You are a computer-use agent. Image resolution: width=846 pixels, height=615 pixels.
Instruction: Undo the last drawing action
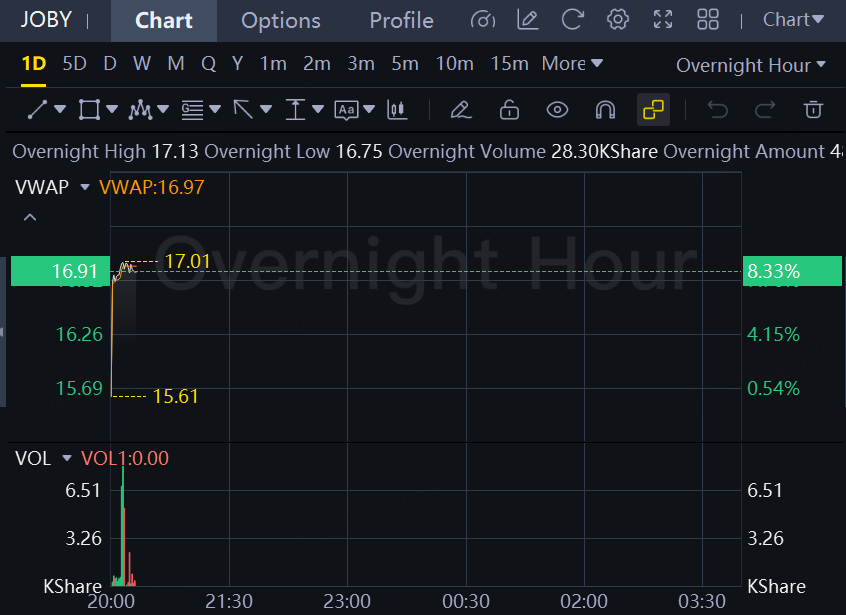pos(718,110)
